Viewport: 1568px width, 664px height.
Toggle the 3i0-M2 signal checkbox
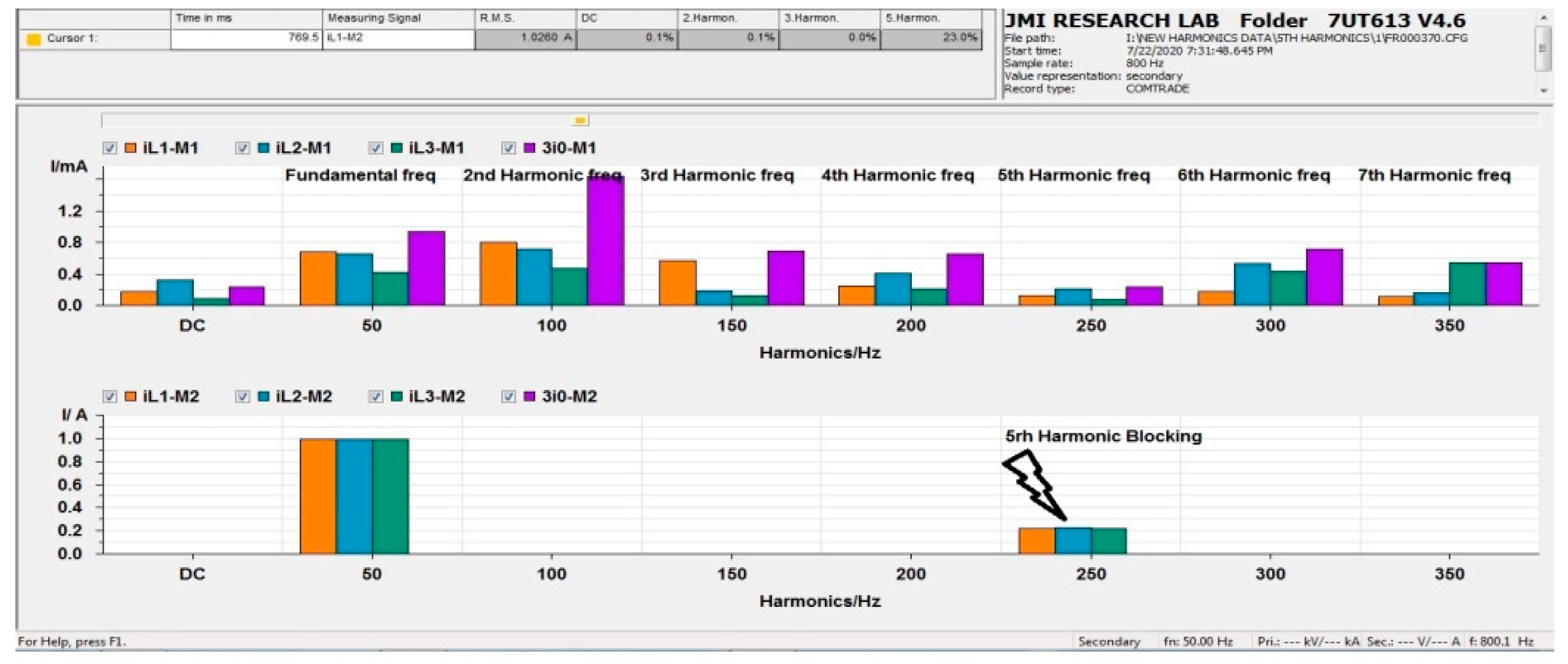coord(508,396)
